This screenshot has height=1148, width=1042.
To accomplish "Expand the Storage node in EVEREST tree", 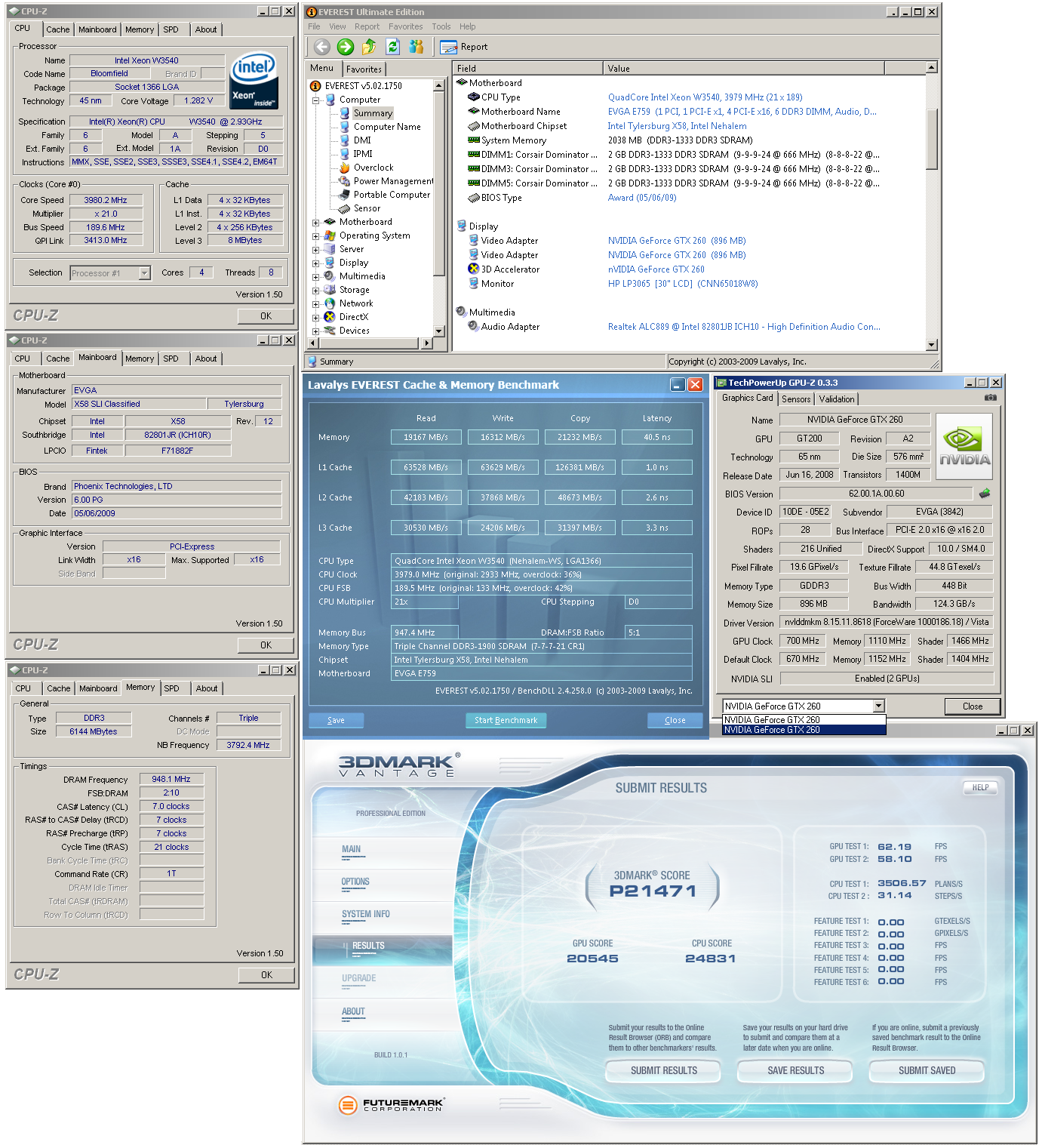I will point(316,291).
